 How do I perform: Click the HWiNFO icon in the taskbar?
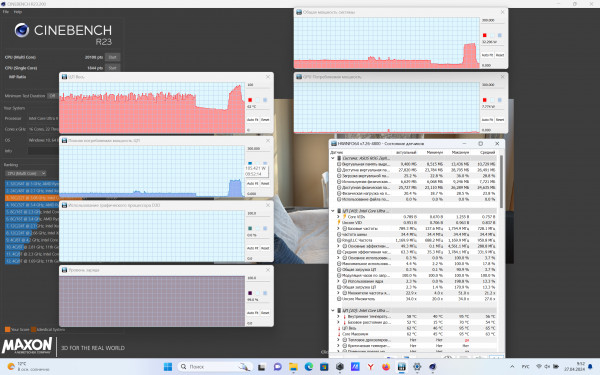[x=401, y=367]
